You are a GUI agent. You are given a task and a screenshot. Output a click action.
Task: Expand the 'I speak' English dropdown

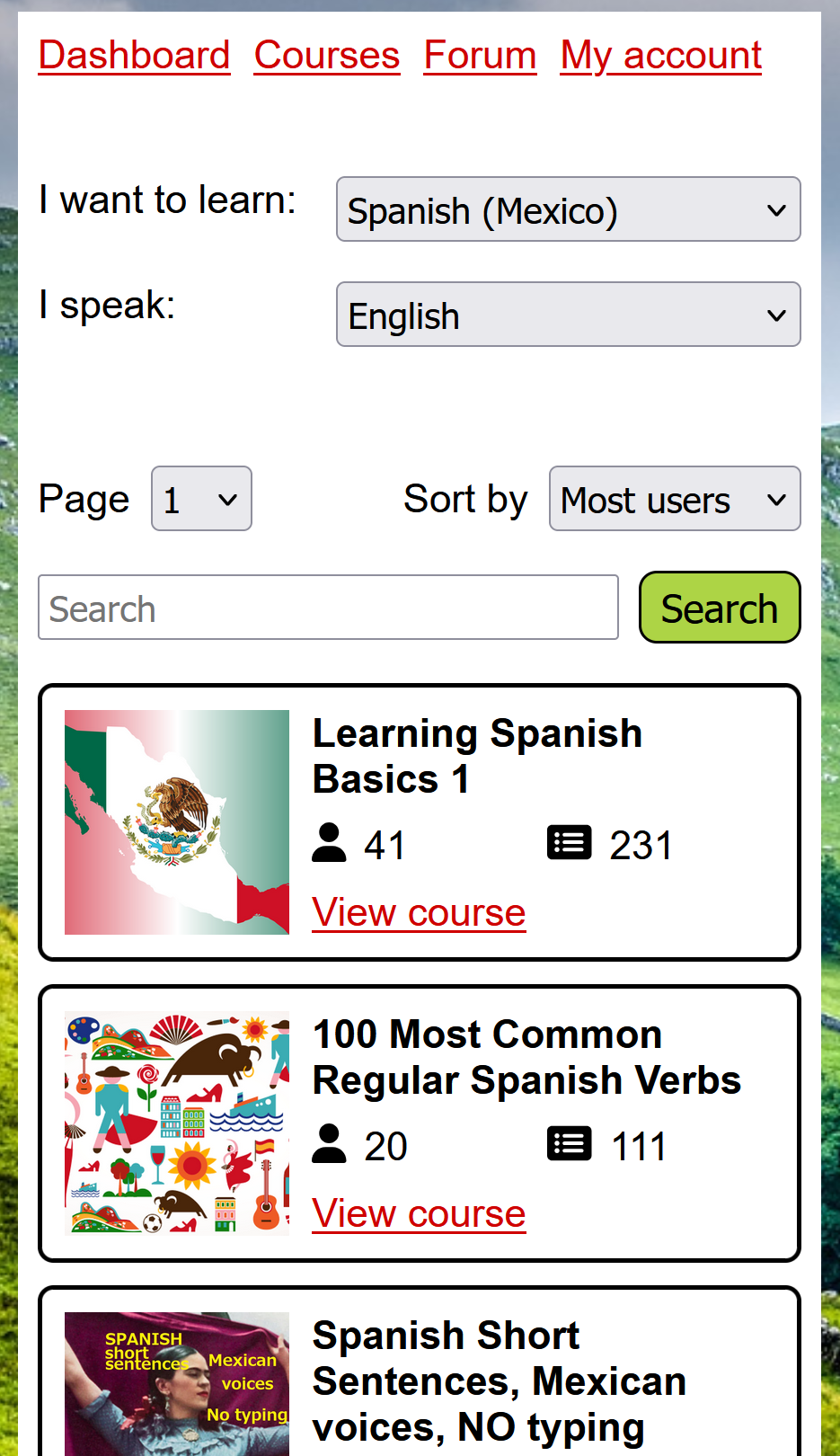tap(569, 315)
